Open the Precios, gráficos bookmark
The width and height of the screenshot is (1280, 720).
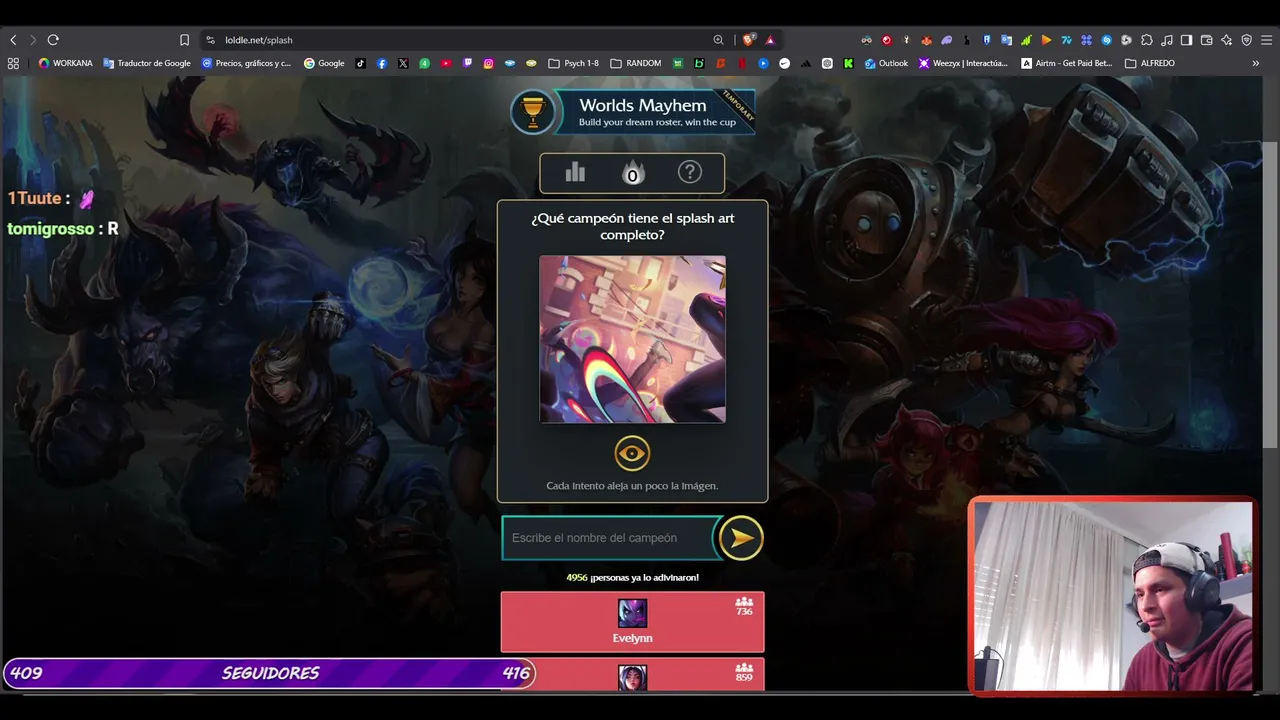[247, 63]
